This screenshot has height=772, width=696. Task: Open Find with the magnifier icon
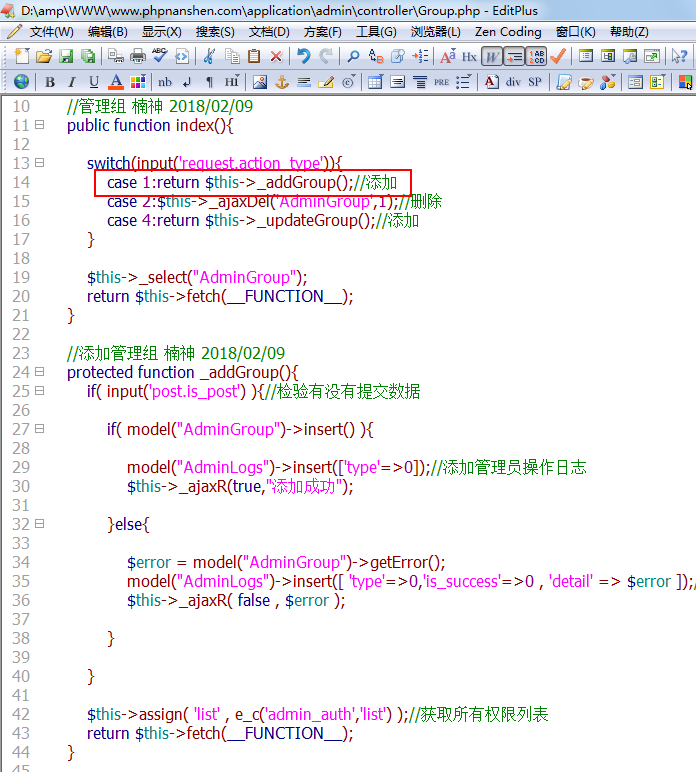(x=353, y=56)
